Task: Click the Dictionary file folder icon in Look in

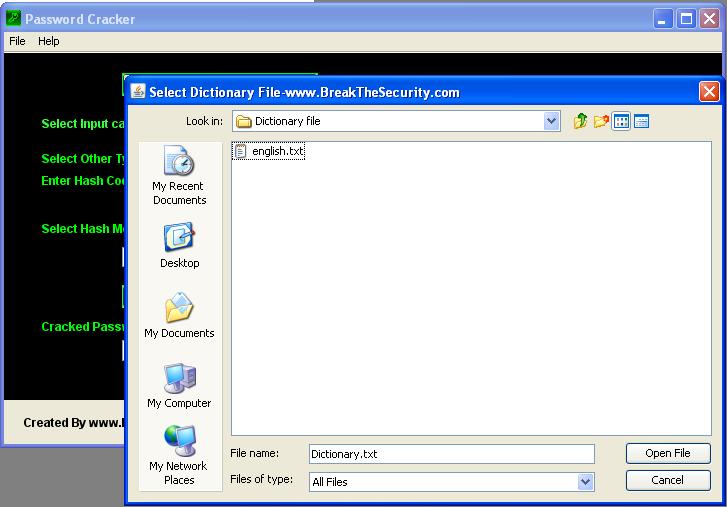Action: (243, 121)
